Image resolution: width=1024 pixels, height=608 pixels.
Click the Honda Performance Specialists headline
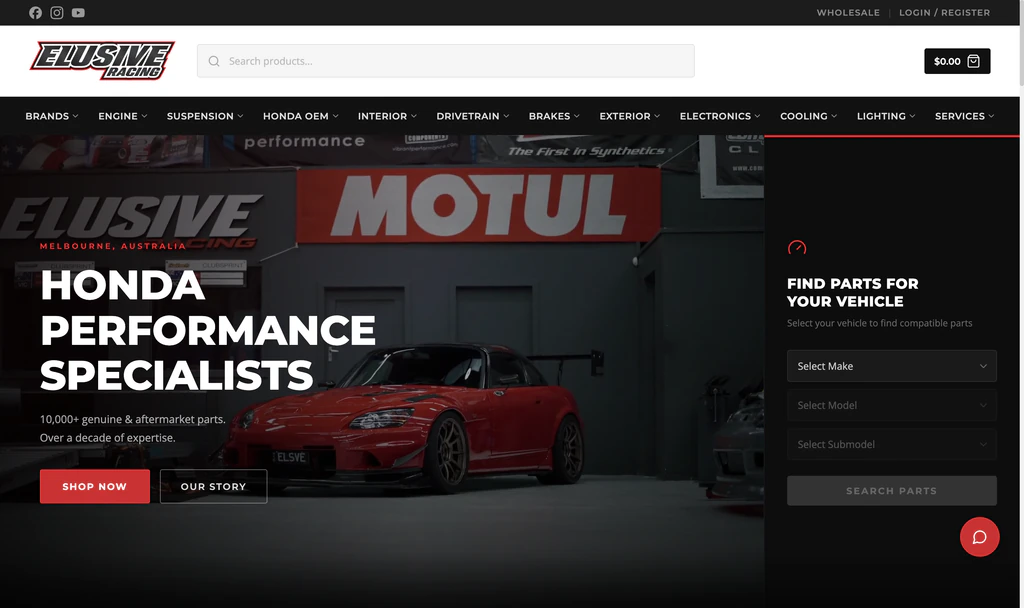[x=208, y=330]
